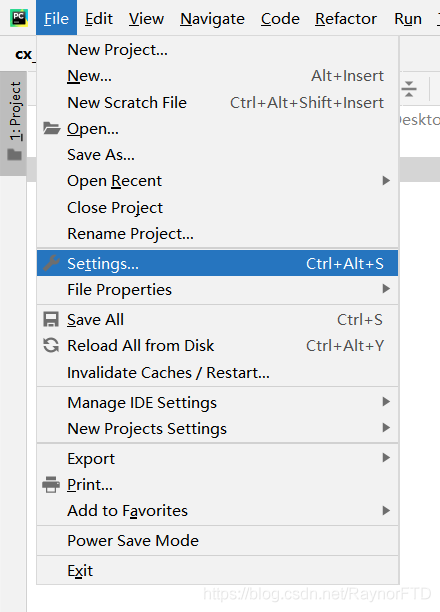Expand the Manage IDE Settings submenu
This screenshot has height=612, width=440.
coord(218,402)
